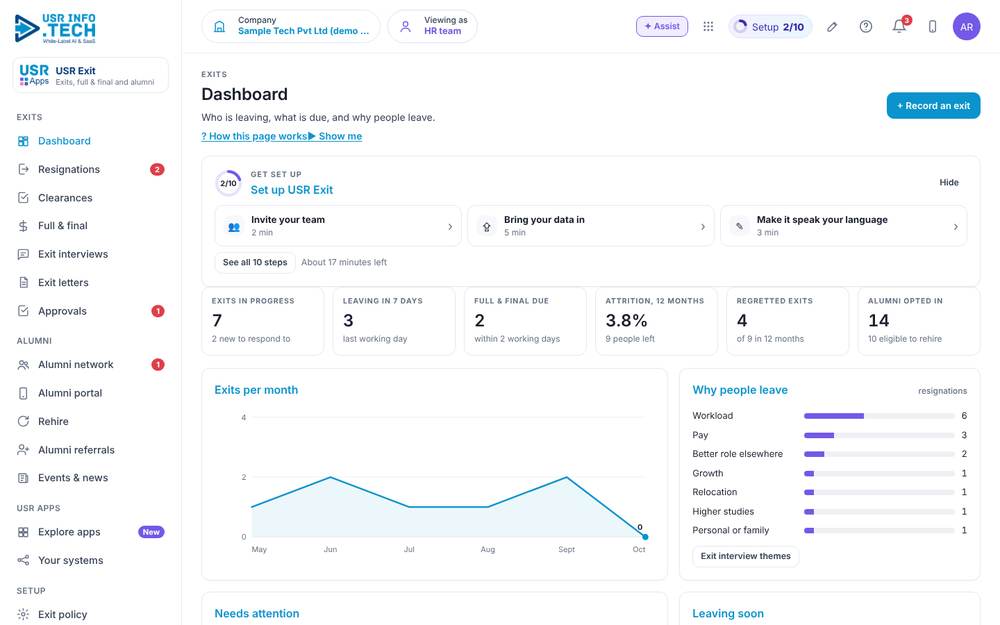Open the Attrition, 12 months card
The width and height of the screenshot is (1000, 625).
pos(656,321)
